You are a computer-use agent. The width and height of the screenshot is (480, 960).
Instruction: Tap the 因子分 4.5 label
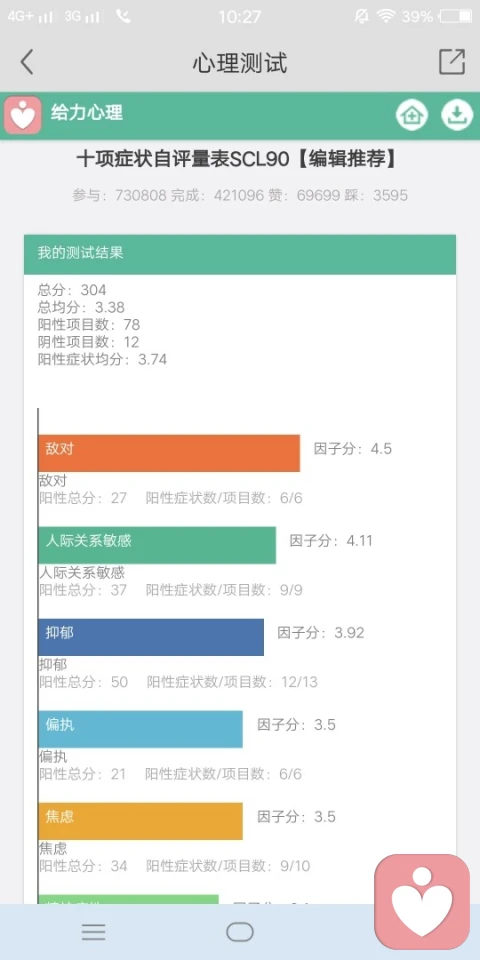point(353,449)
